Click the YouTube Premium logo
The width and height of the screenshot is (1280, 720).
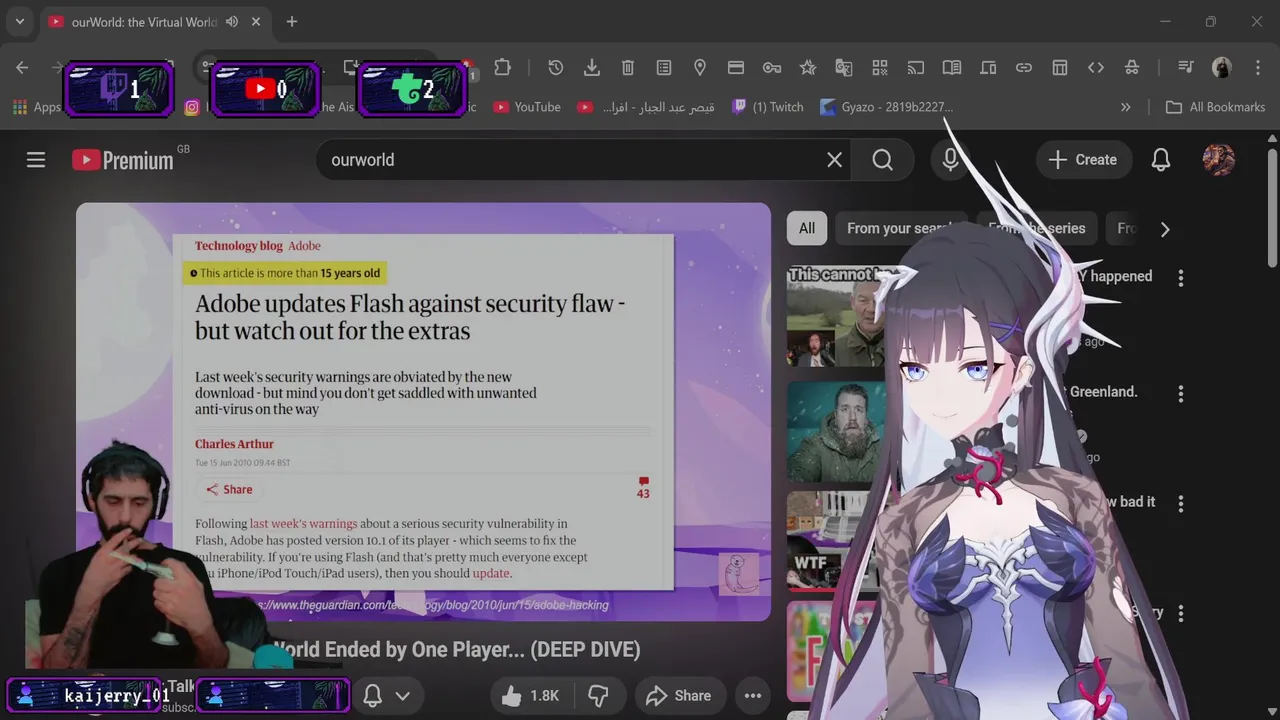123,160
